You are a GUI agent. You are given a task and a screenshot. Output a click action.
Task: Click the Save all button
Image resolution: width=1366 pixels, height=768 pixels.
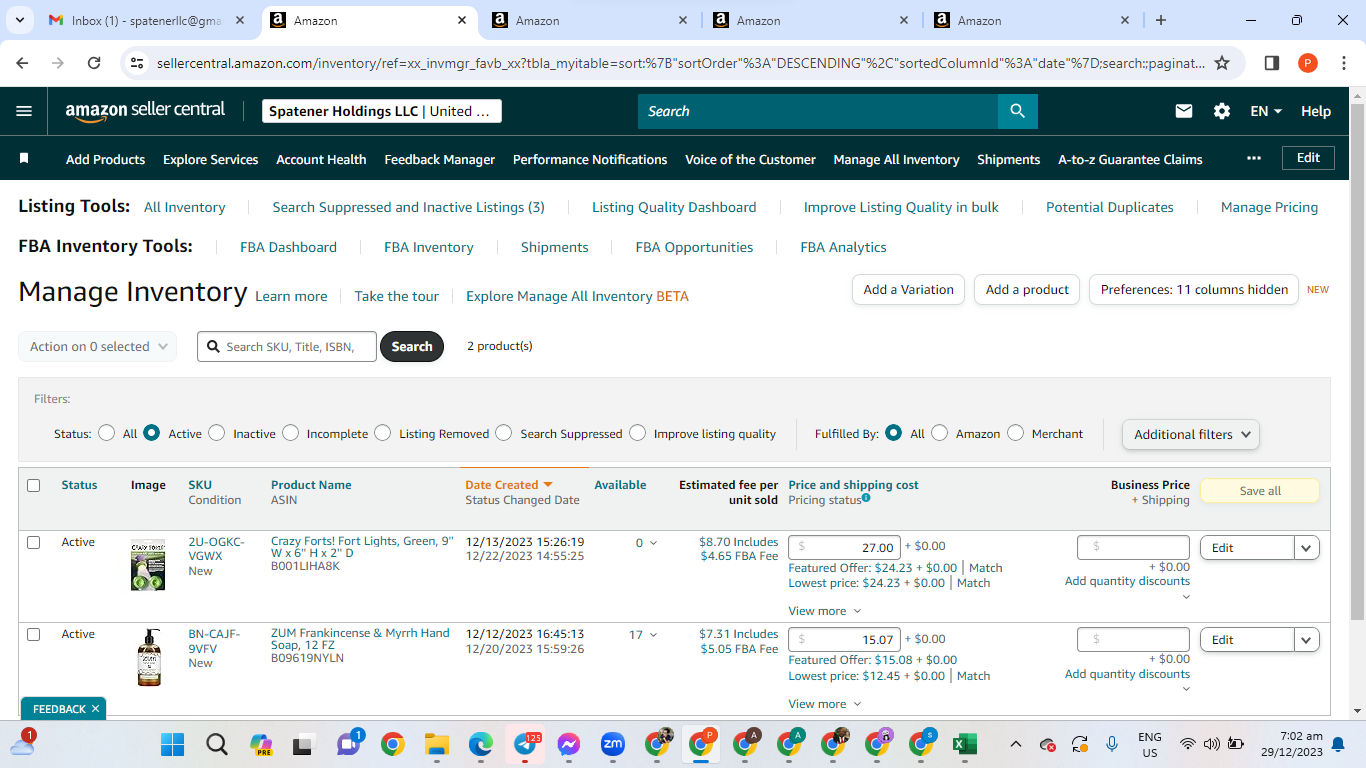(x=1259, y=491)
